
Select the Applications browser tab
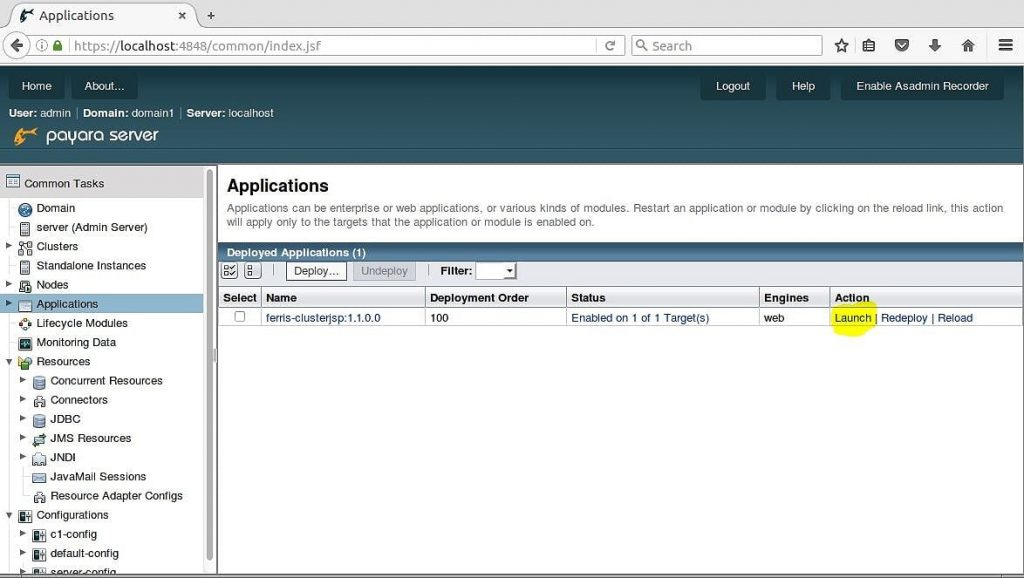pyautogui.click(x=103, y=16)
